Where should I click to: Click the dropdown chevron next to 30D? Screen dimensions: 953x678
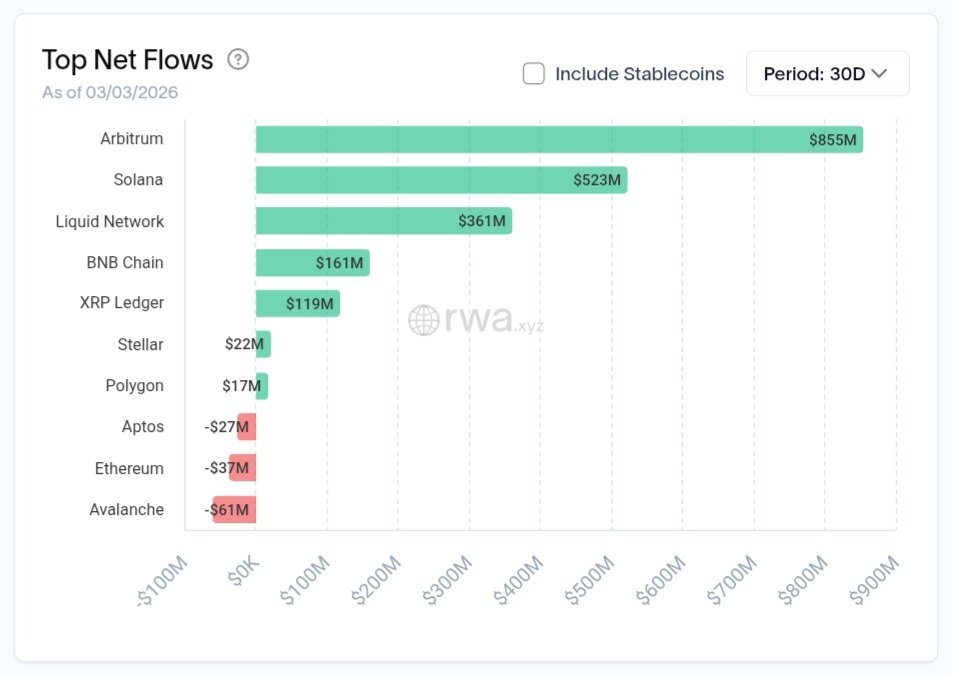click(880, 73)
